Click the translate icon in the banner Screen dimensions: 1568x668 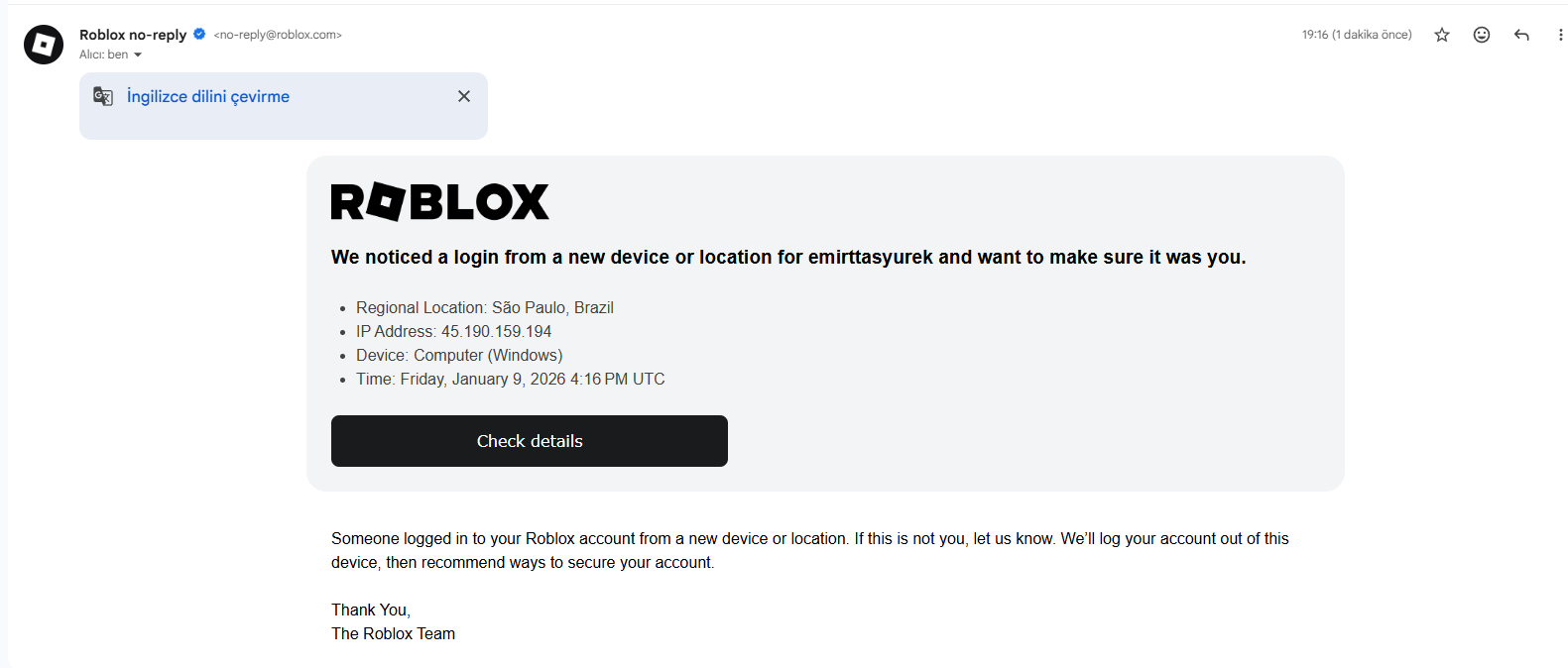pos(103,96)
